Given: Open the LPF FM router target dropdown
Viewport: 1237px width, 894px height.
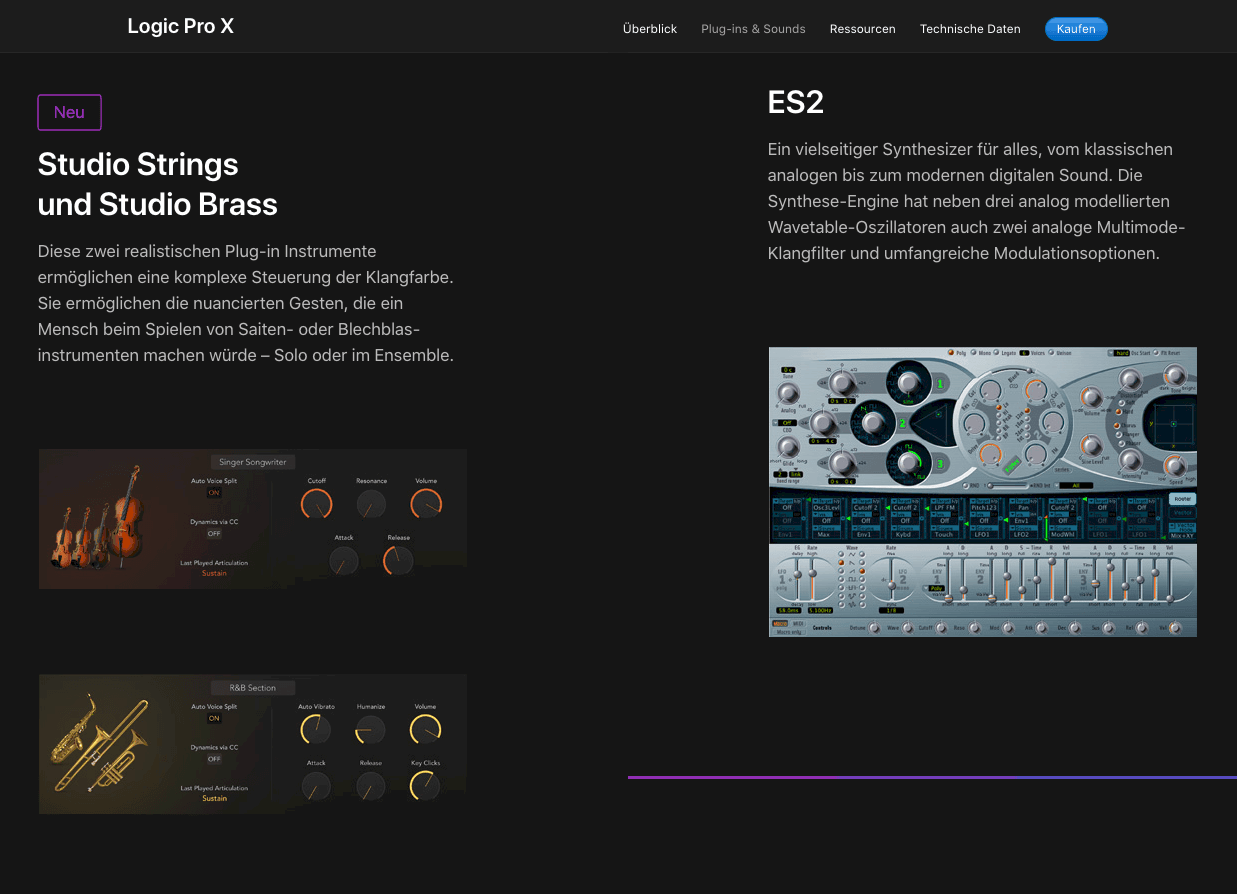Looking at the screenshot, I should click(x=945, y=507).
